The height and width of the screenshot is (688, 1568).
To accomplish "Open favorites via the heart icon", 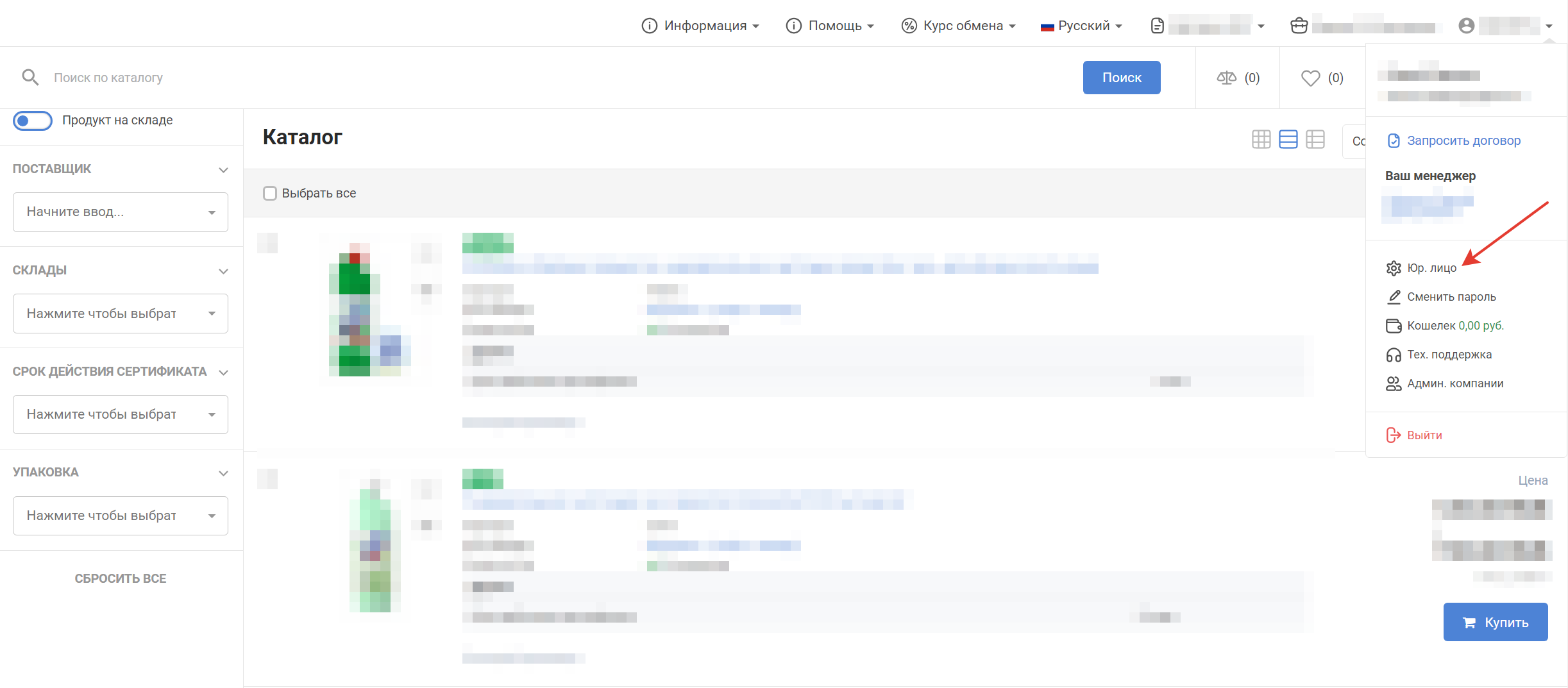I will (x=1310, y=78).
